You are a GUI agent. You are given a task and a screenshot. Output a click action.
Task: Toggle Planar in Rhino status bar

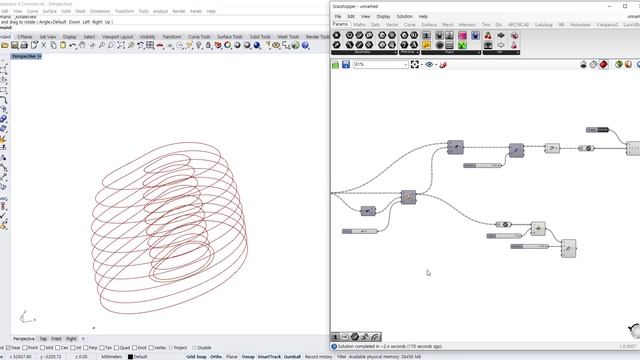232,357
